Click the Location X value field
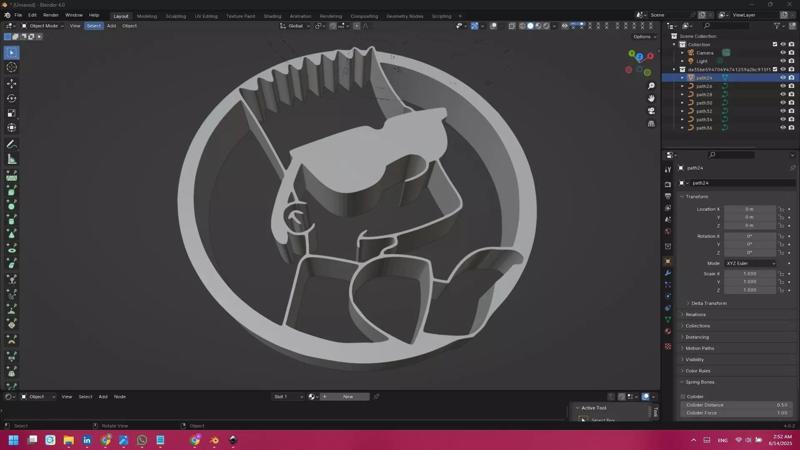The image size is (800, 450). click(x=750, y=209)
